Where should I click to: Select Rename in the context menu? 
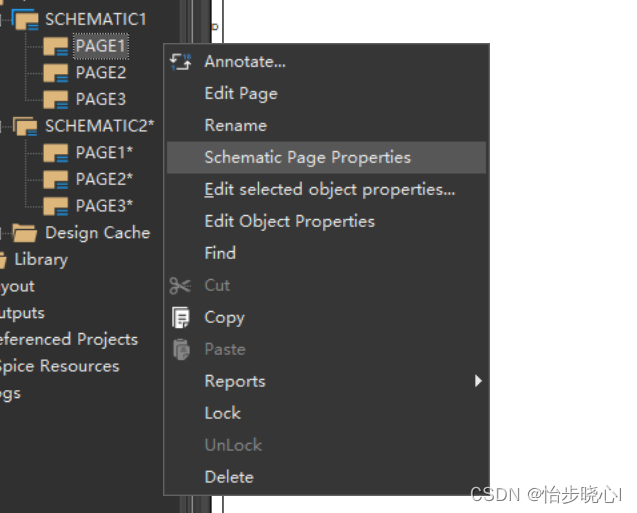pyautogui.click(x=235, y=125)
